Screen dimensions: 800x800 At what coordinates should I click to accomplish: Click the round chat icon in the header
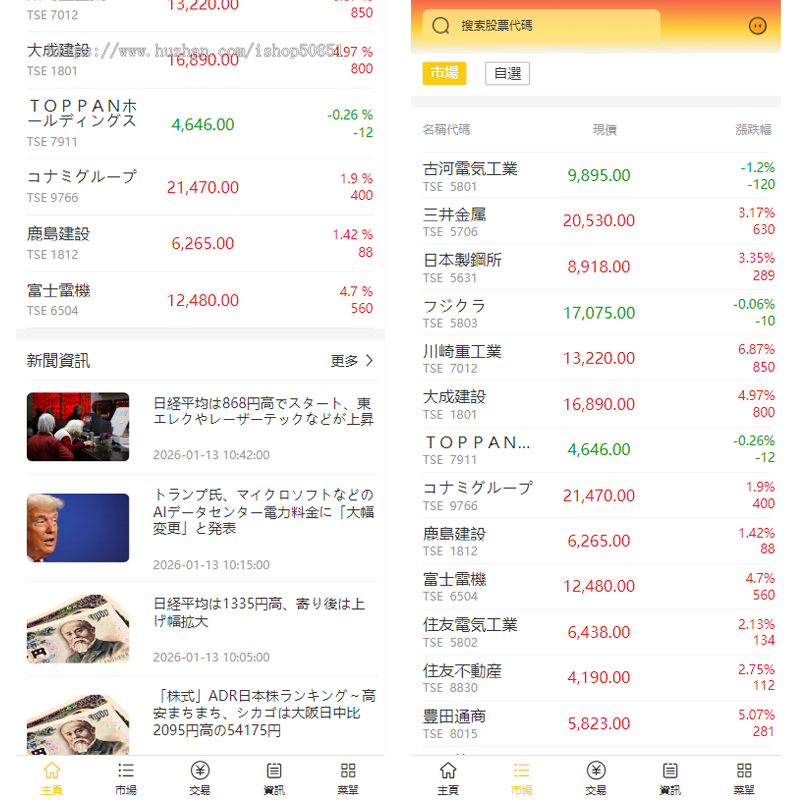click(x=758, y=26)
